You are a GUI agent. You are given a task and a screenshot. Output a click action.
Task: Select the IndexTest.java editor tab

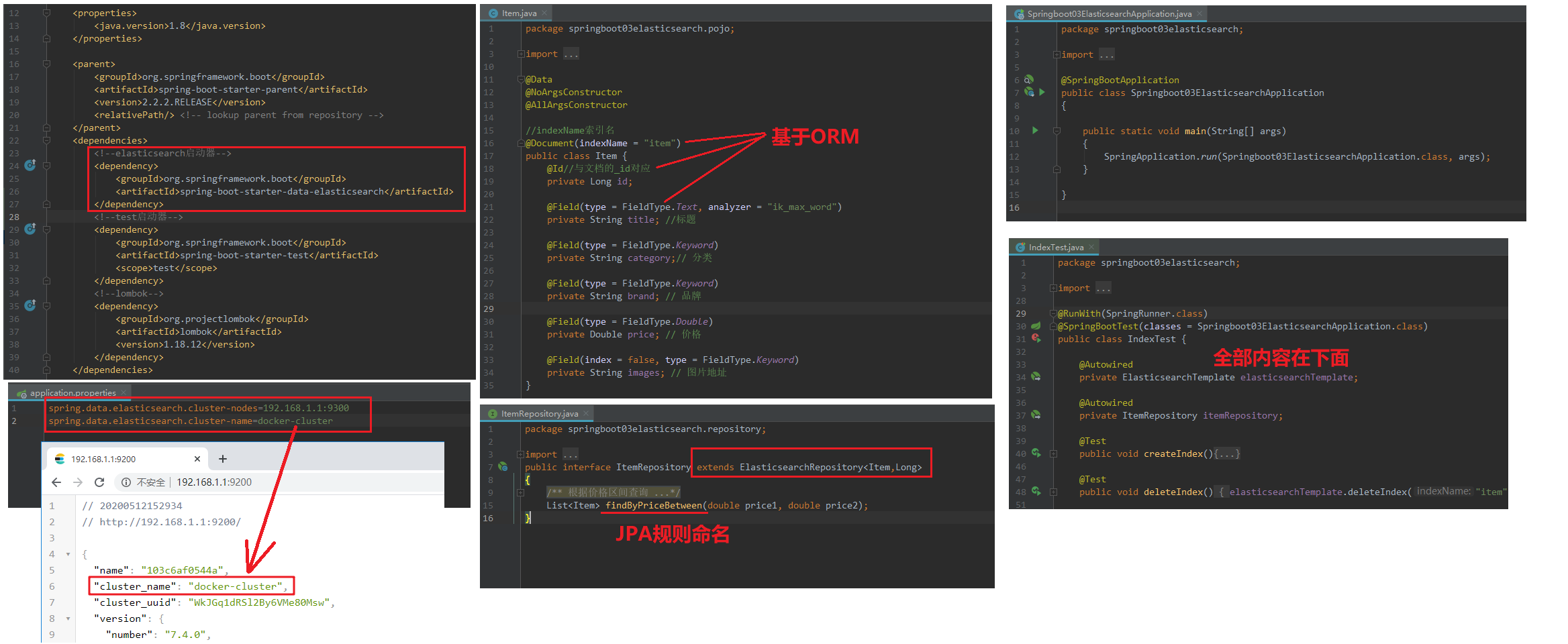pos(1055,247)
